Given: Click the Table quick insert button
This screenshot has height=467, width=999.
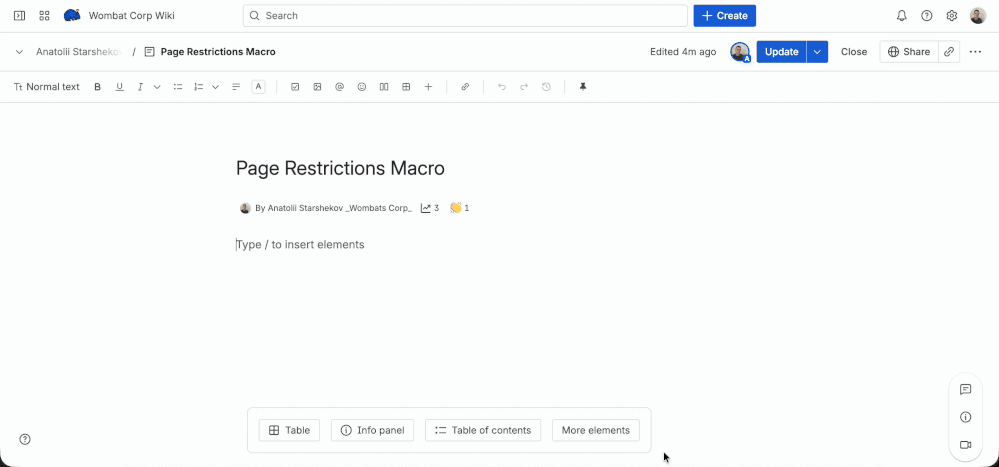Looking at the screenshot, I should pos(289,430).
